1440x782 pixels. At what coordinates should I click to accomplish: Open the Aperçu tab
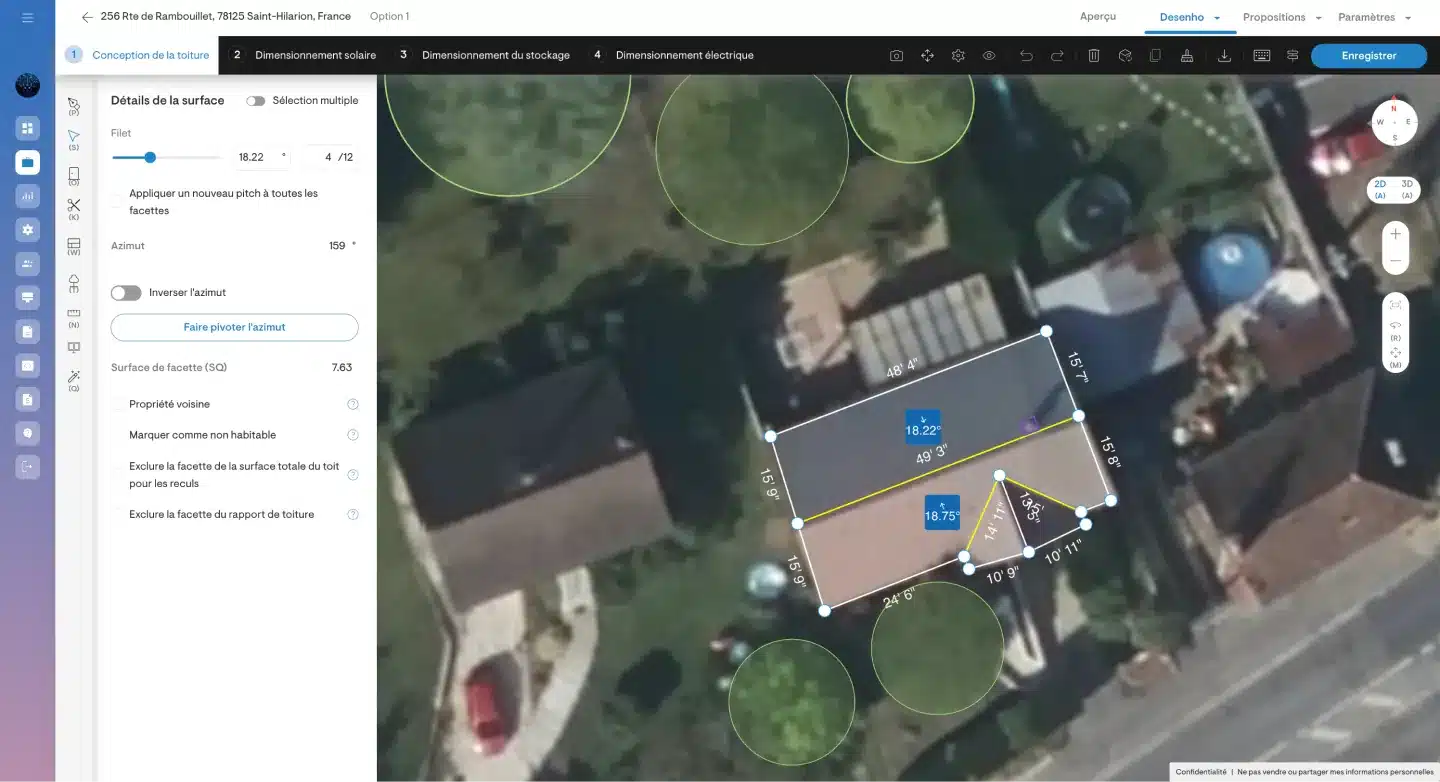[1098, 17]
